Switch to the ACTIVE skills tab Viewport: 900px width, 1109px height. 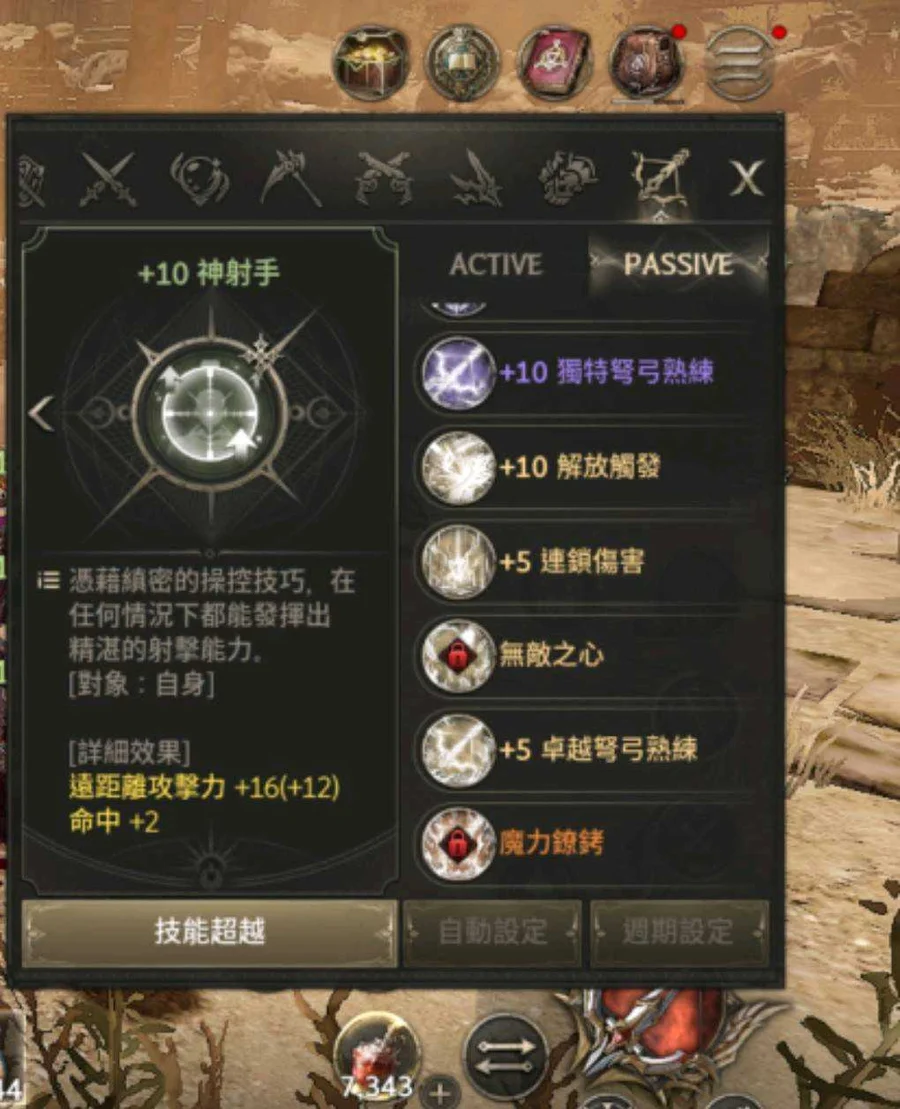click(x=496, y=265)
